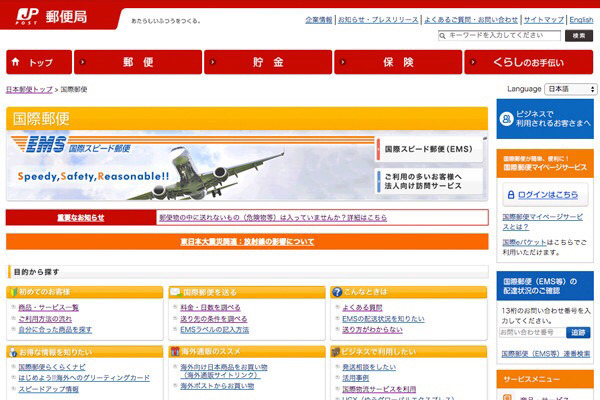Open 自分に合った商品を探す link

click(x=55, y=330)
